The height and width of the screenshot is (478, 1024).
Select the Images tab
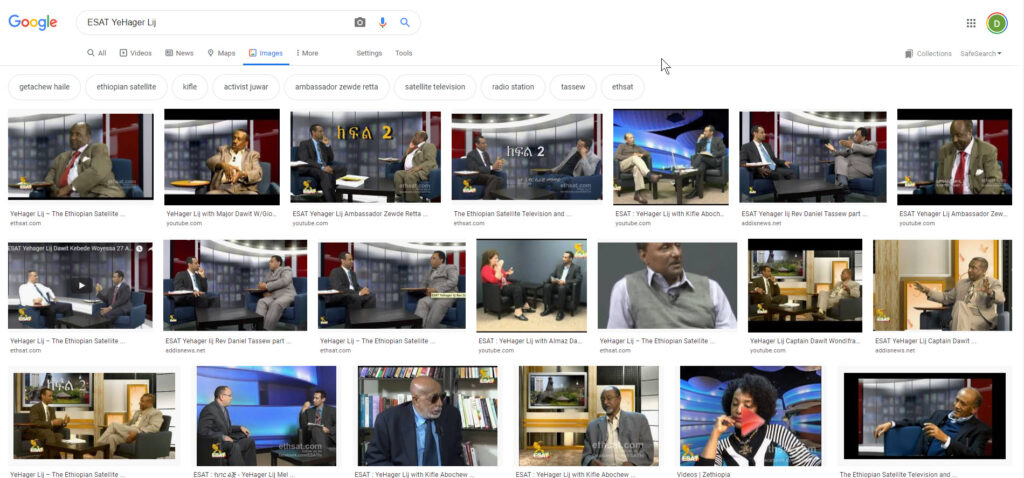click(x=266, y=53)
